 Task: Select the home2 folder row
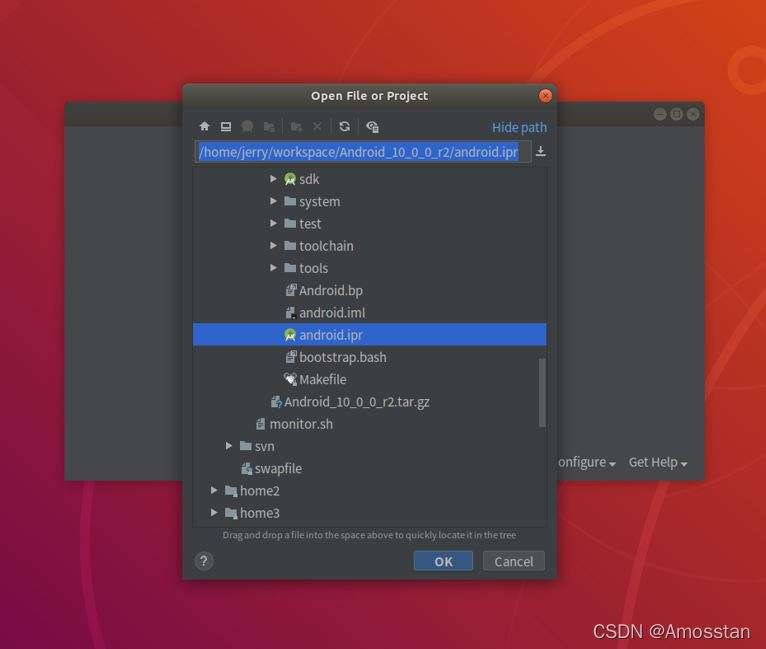[x=369, y=490]
